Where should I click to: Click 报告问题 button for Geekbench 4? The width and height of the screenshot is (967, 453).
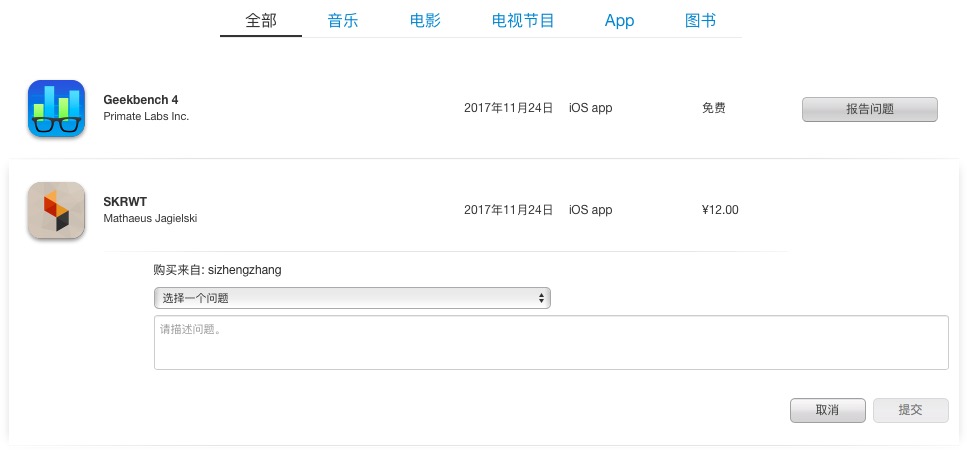[x=870, y=109]
